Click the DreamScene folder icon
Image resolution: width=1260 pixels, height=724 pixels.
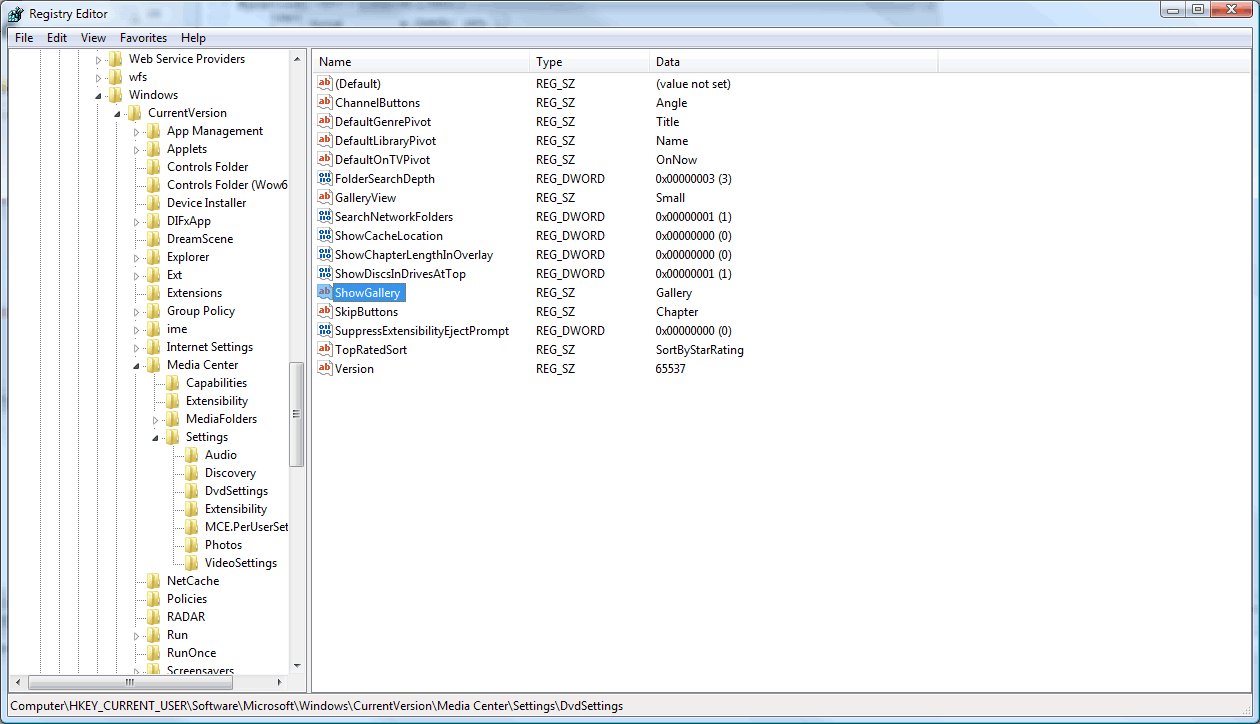click(x=154, y=239)
